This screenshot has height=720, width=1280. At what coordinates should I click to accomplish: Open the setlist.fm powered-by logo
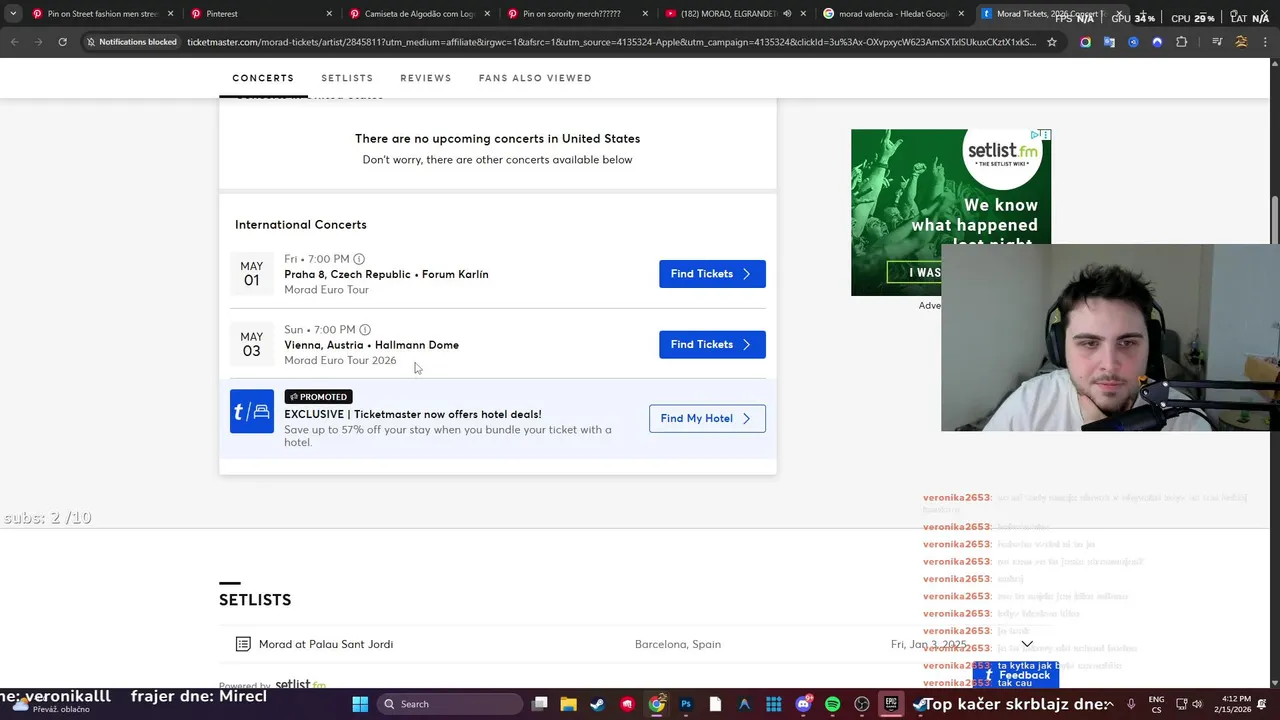[300, 685]
